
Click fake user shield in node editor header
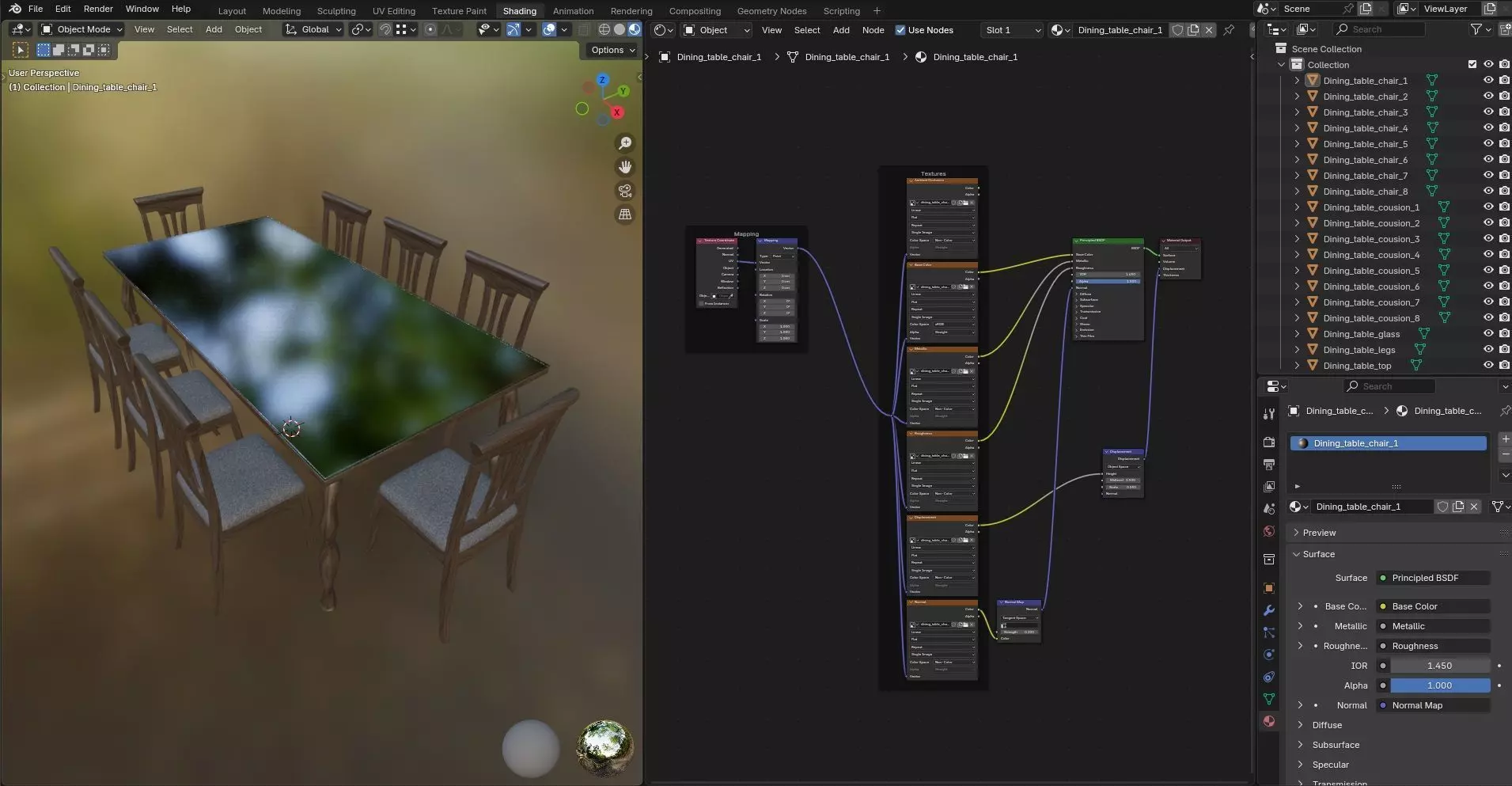coord(1177,30)
